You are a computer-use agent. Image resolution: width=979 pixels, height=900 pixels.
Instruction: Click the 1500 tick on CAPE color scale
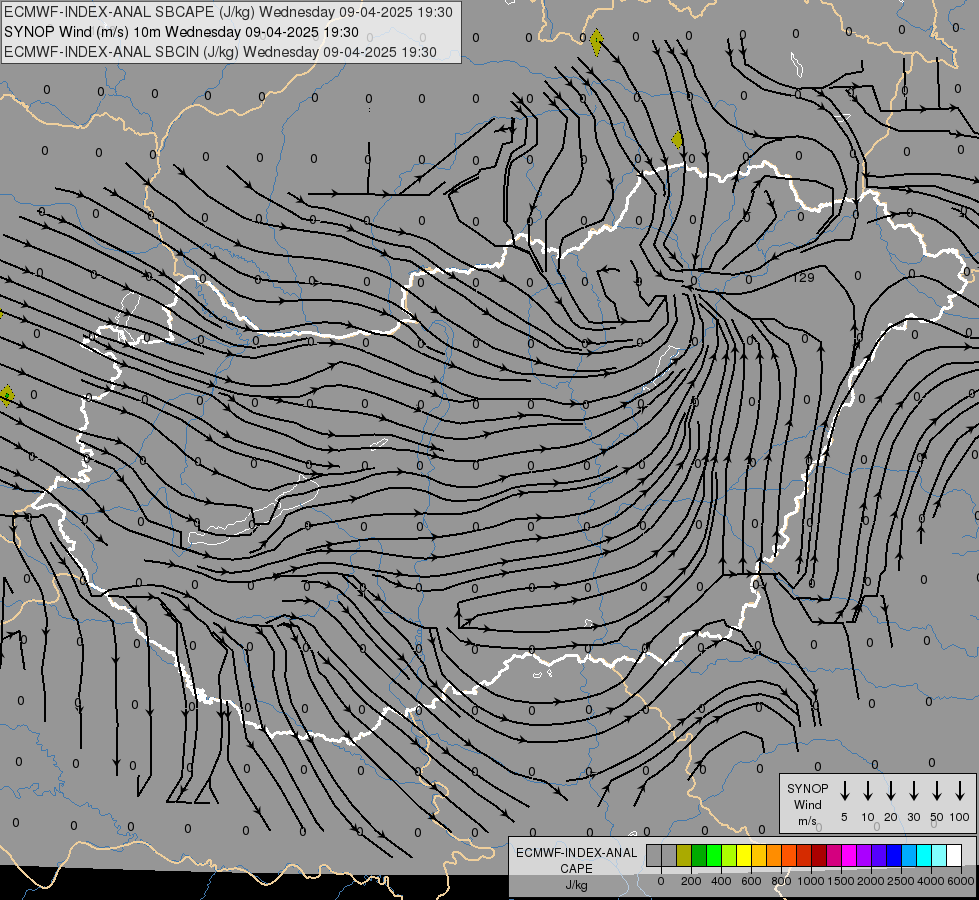click(841, 881)
